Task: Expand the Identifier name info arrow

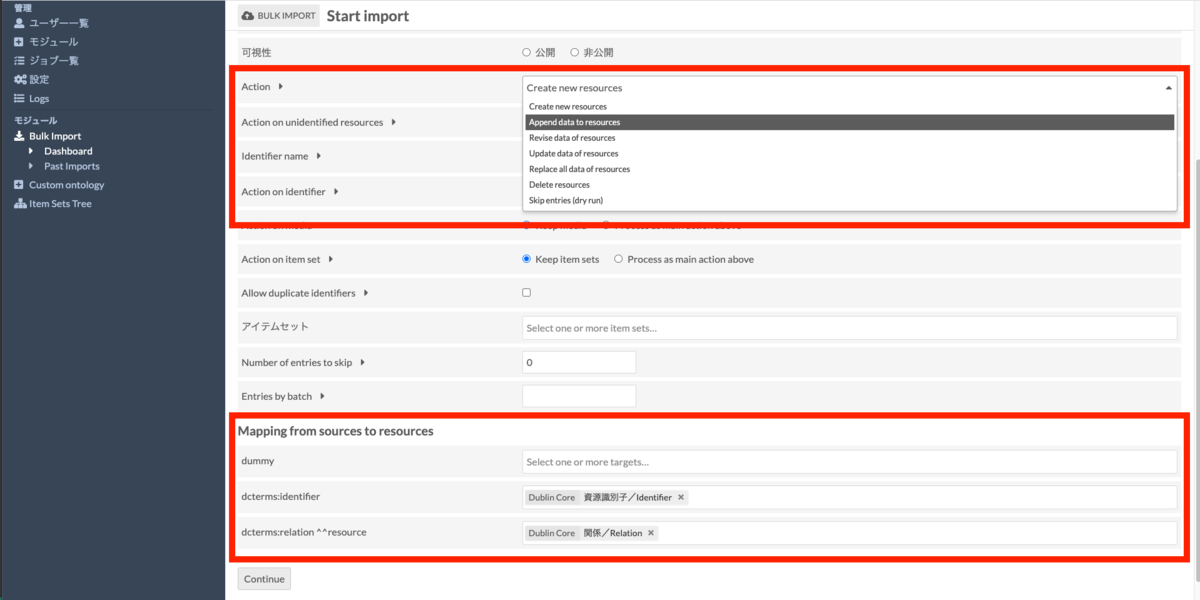Action: click(x=318, y=156)
